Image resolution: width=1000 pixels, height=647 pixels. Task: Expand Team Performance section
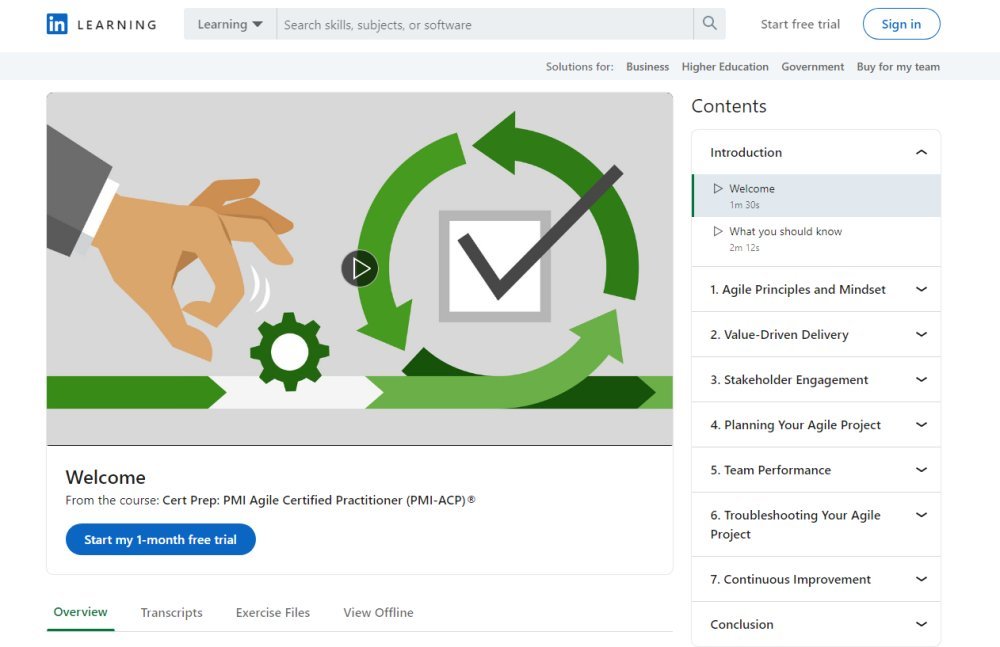pos(816,470)
